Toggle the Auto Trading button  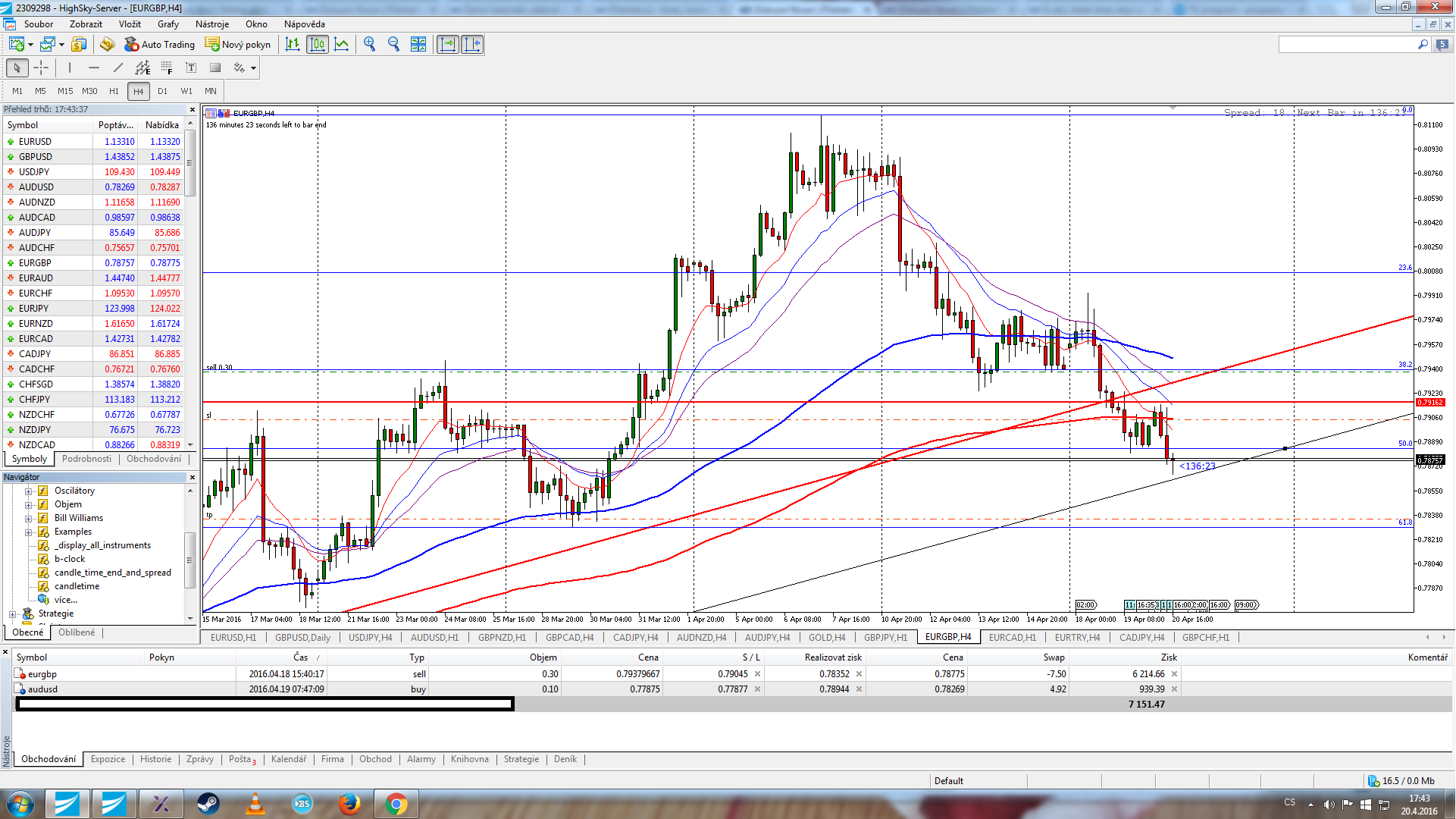(160, 45)
